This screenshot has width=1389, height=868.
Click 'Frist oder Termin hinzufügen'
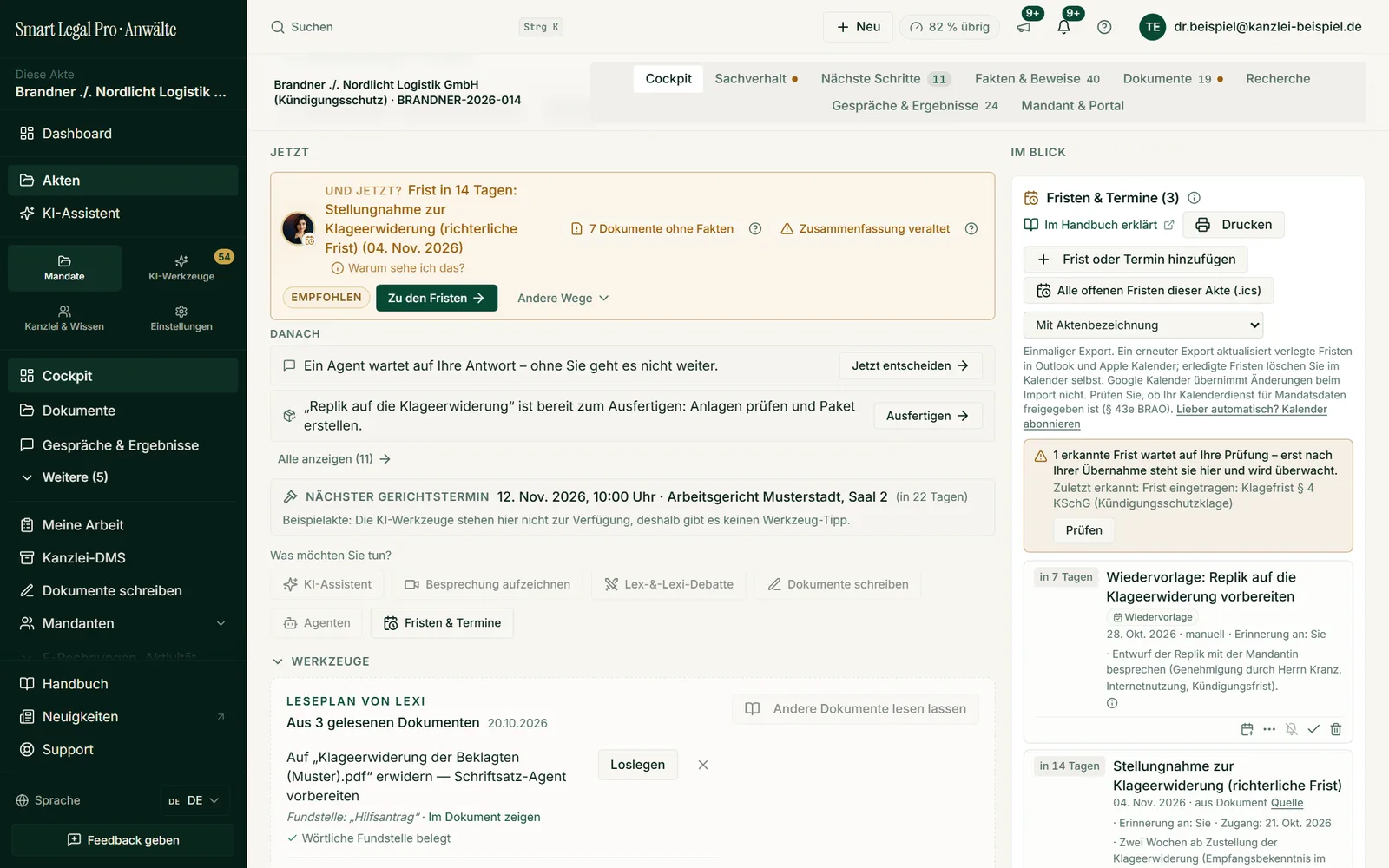click(1136, 260)
